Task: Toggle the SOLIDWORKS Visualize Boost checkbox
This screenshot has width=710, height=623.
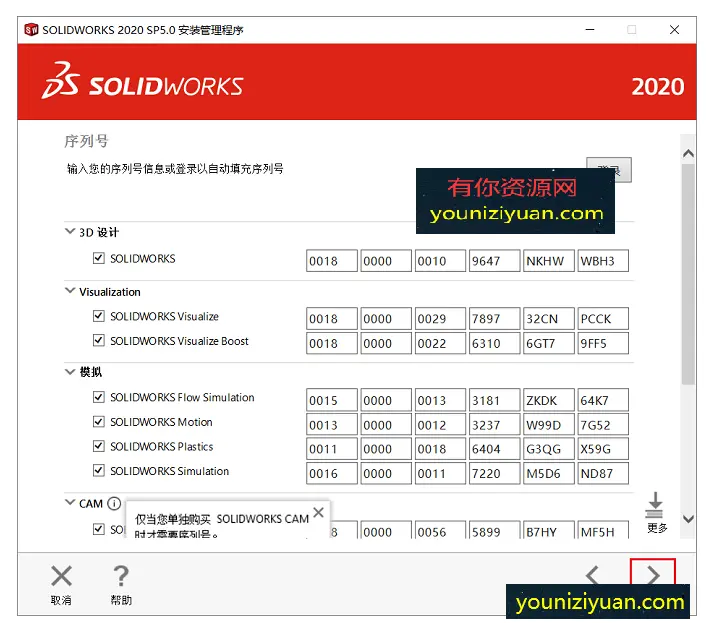Action: (x=98, y=340)
